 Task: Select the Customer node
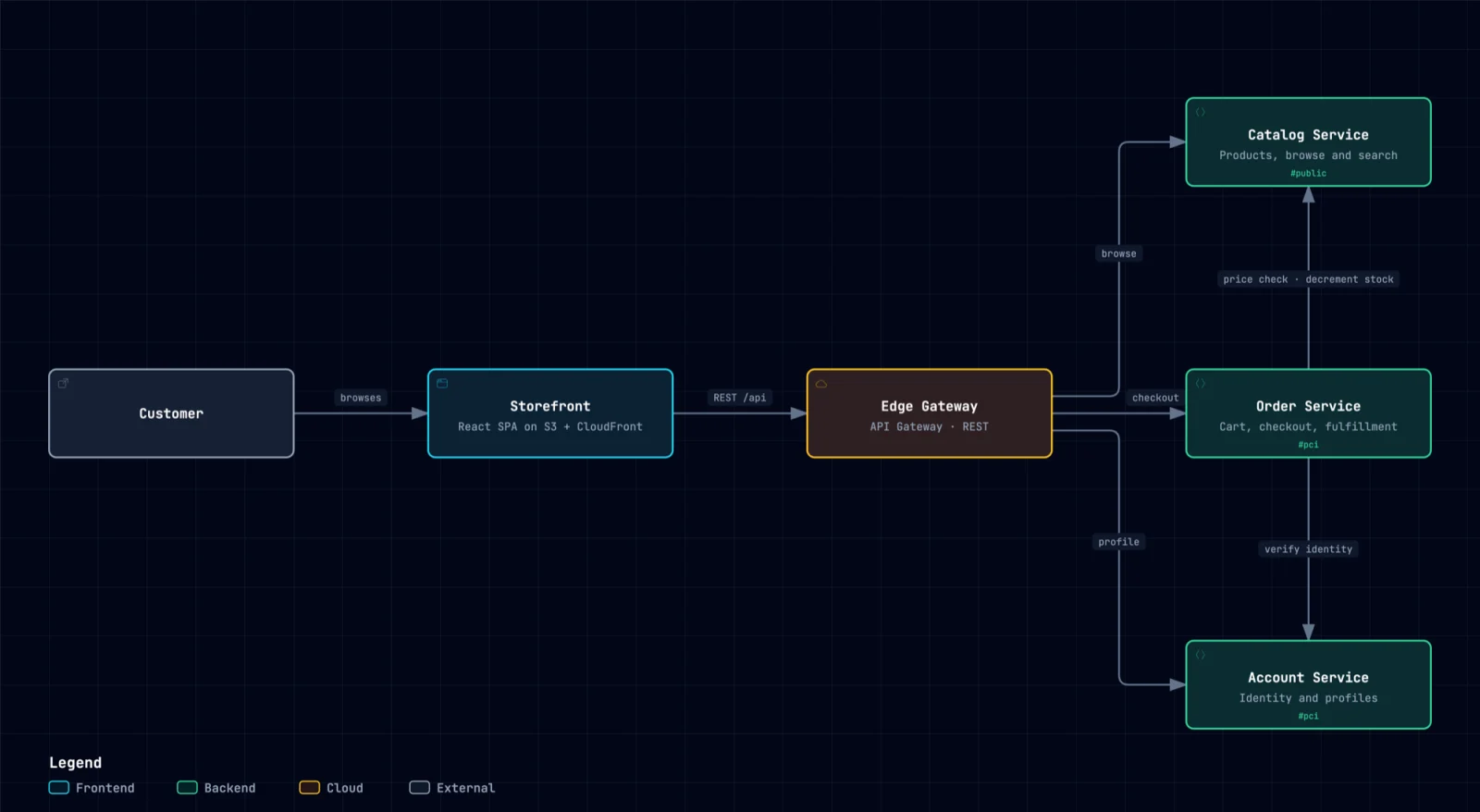(x=171, y=413)
